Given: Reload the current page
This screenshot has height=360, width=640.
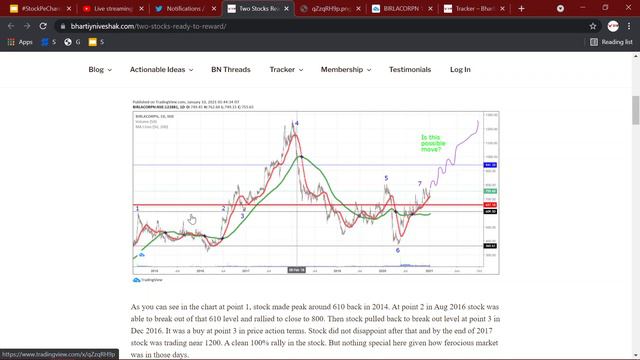Looking at the screenshot, I should [43, 26].
